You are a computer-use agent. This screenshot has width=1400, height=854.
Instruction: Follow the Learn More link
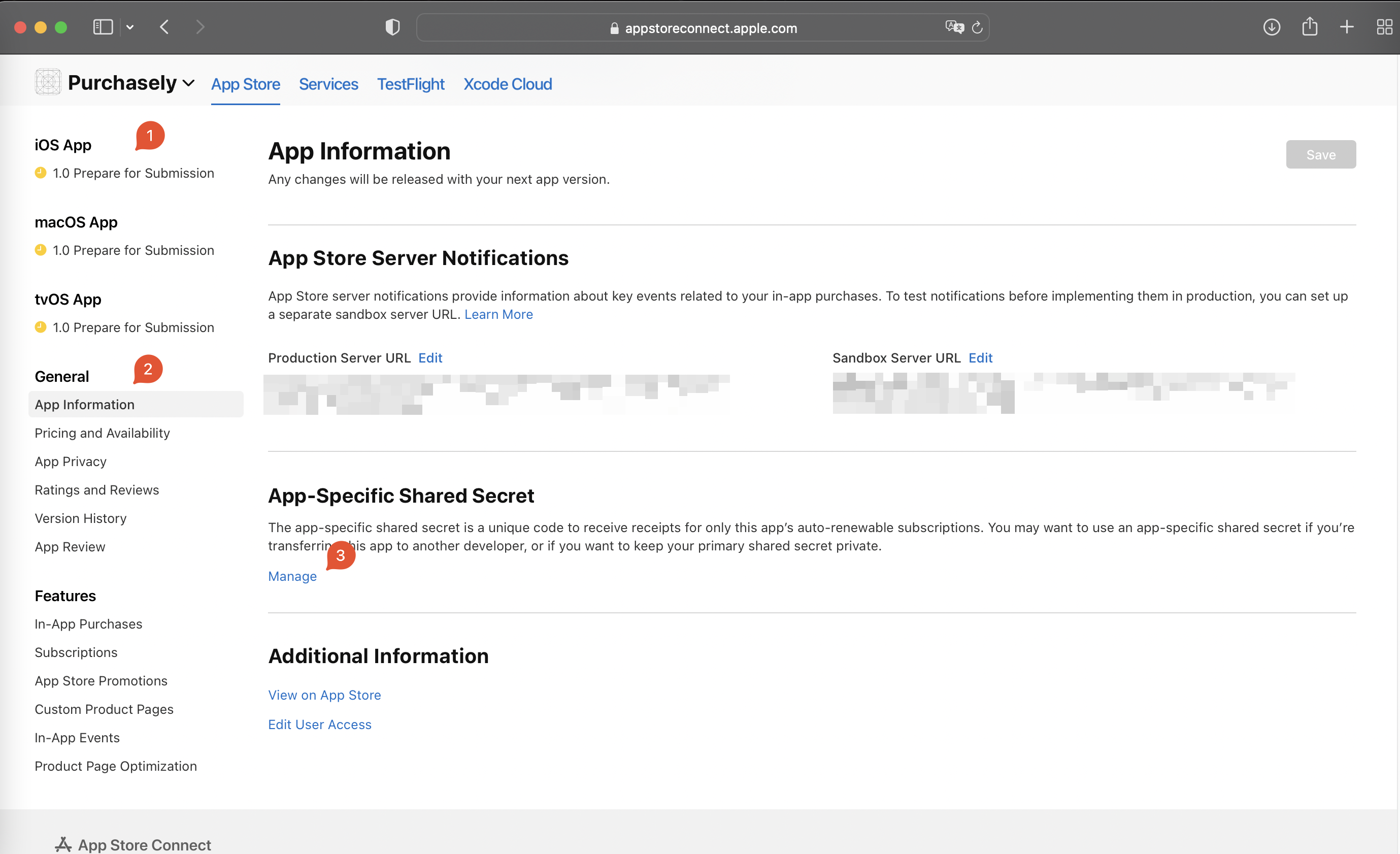498,315
